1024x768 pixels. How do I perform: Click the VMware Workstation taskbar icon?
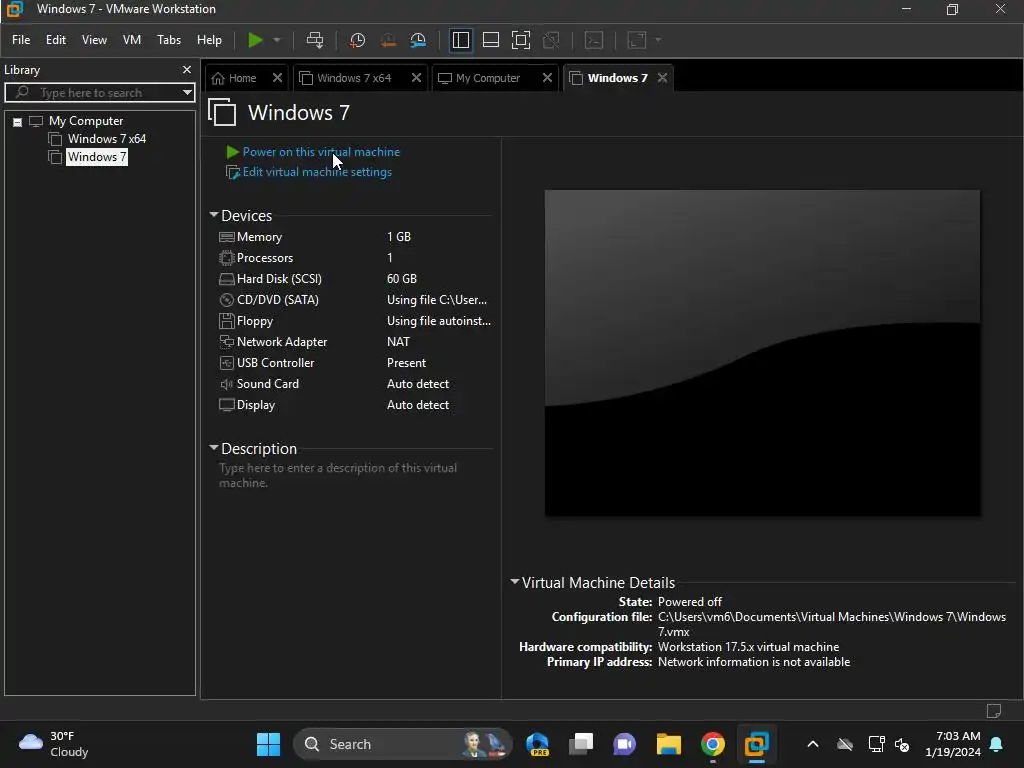click(756, 744)
